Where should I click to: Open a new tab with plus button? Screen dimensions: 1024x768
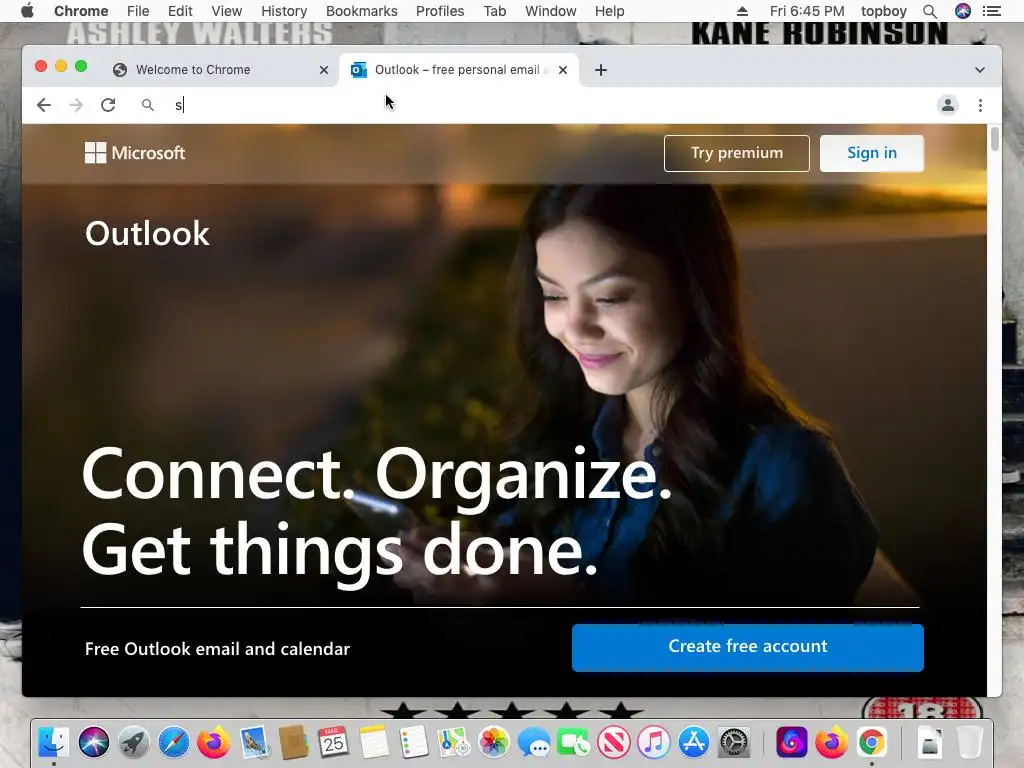601,70
